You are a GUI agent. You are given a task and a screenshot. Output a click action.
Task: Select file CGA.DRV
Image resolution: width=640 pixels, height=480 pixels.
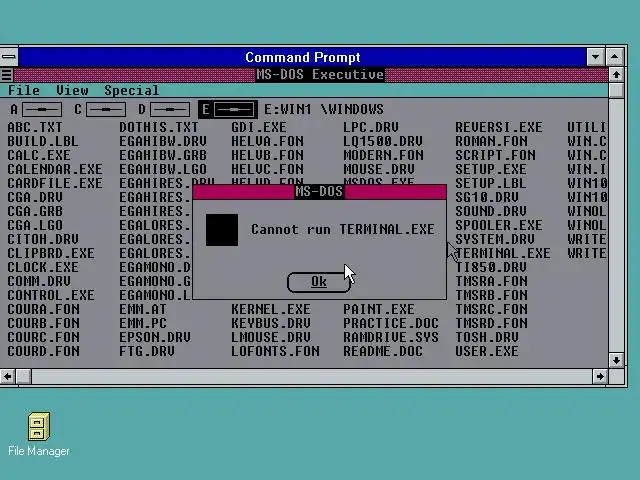coord(35,197)
